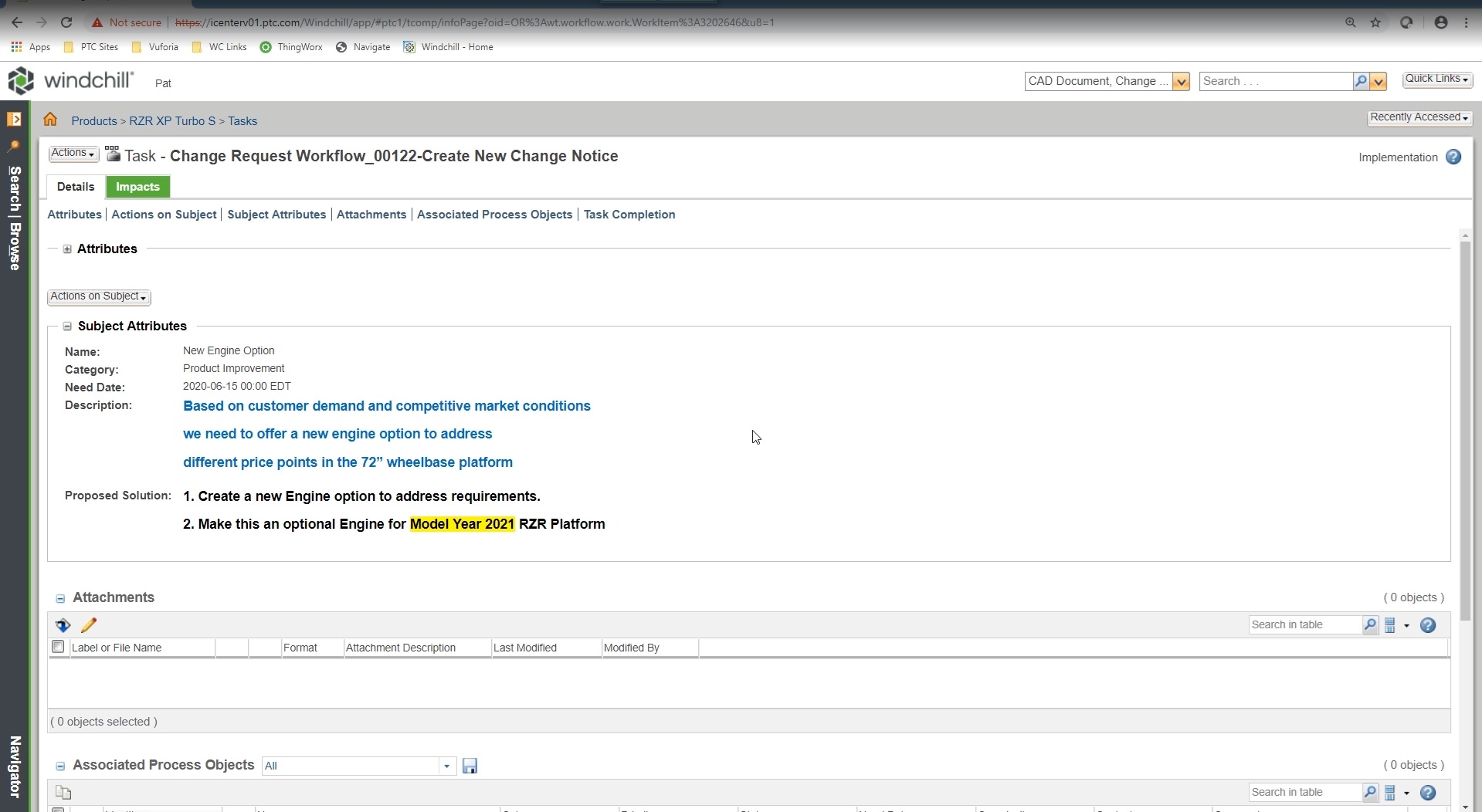Screen dimensions: 1482x812
Task: Click the global Search input field
Action: click(1276, 81)
